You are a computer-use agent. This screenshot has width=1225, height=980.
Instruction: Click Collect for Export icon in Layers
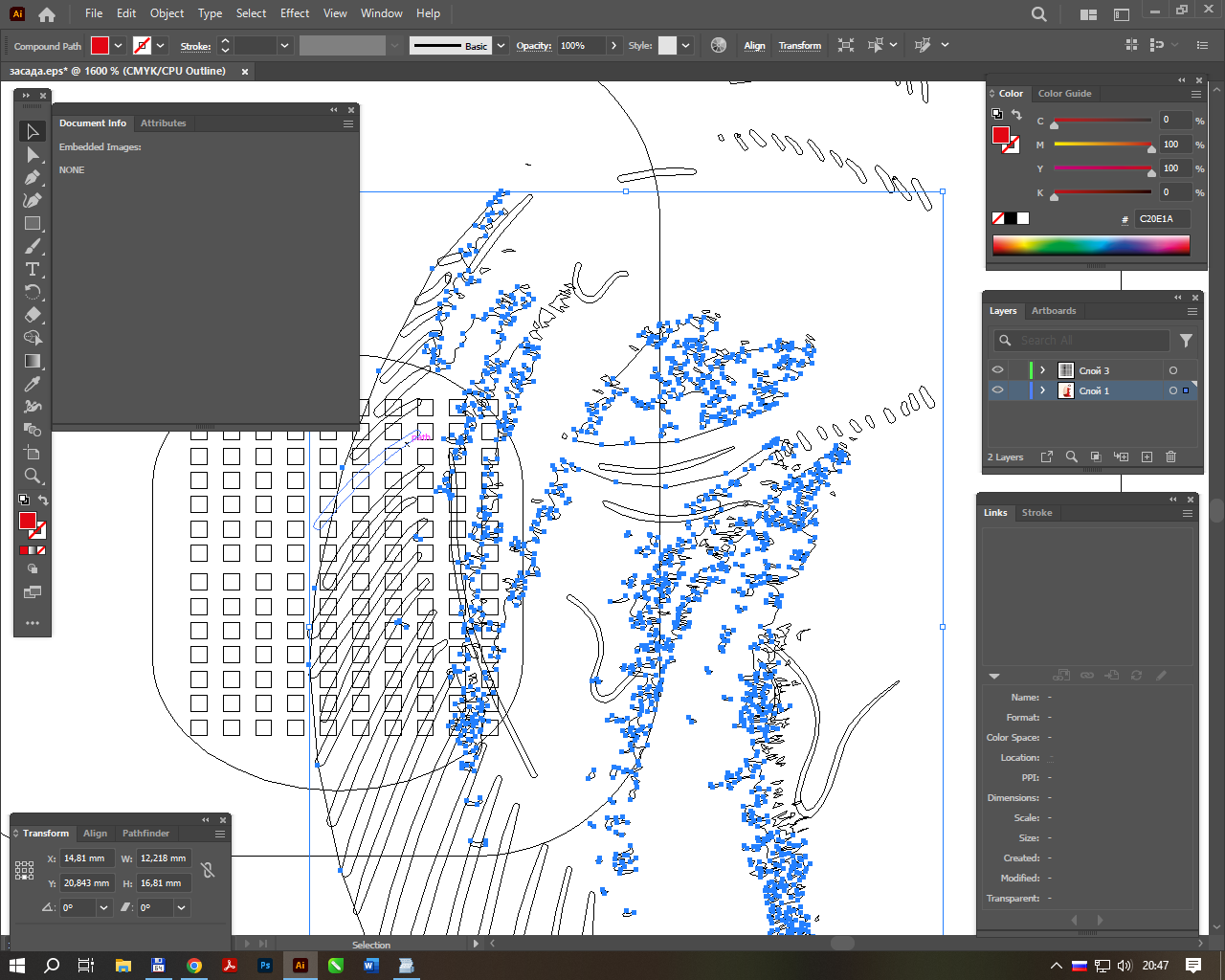1047,457
